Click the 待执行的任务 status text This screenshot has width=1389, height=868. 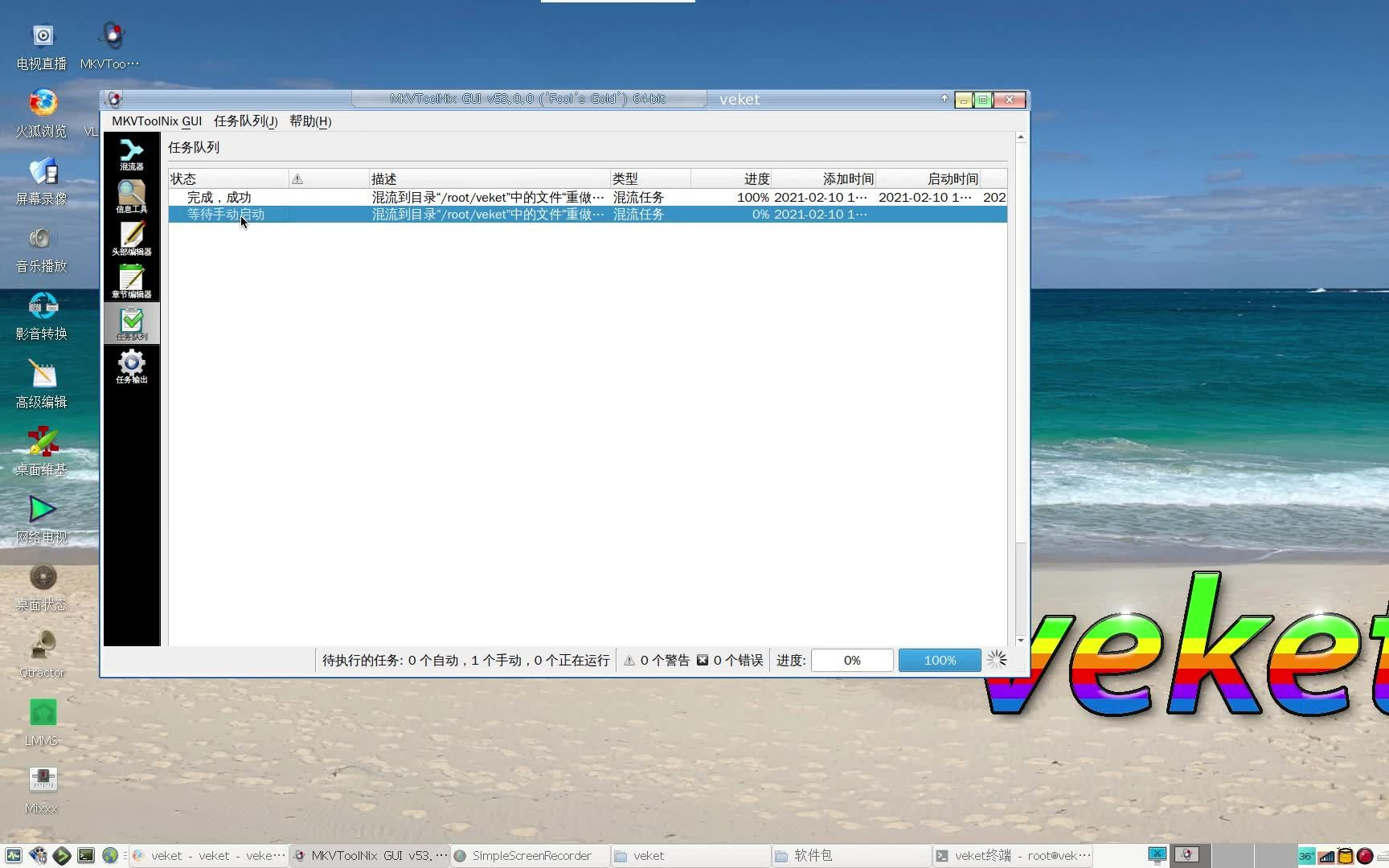[x=465, y=661]
